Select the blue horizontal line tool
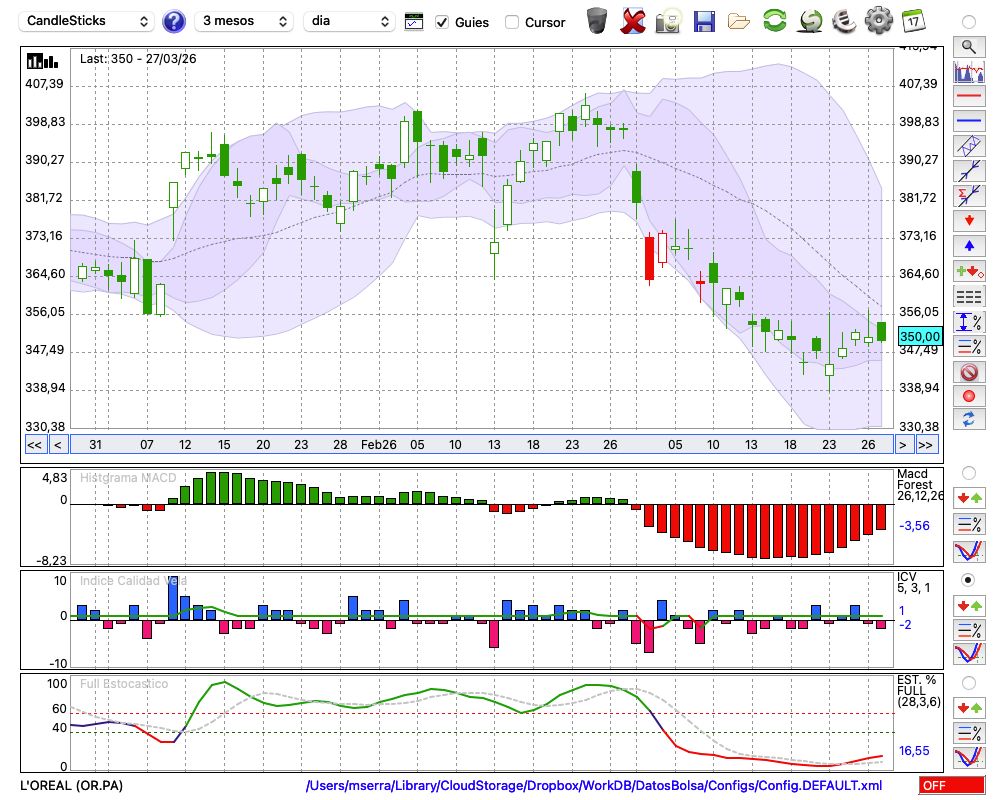The width and height of the screenshot is (1000, 800). tap(968, 121)
